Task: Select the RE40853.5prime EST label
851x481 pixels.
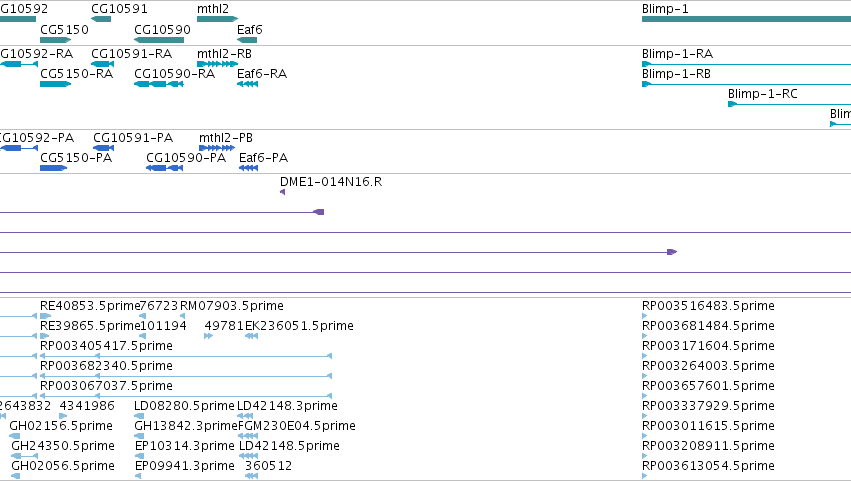Action: click(x=90, y=306)
